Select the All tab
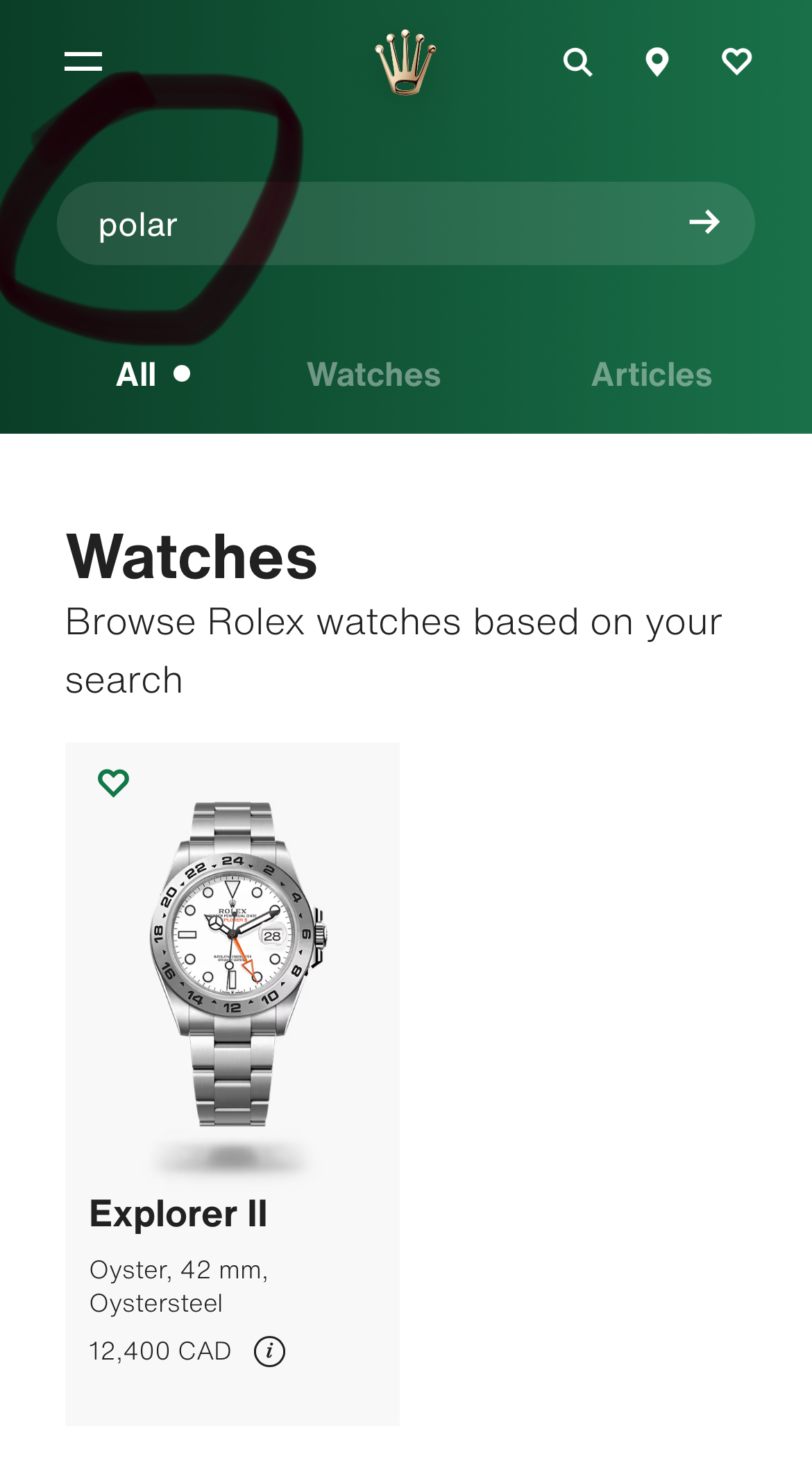Image resolution: width=812 pixels, height=1481 pixels. pos(136,375)
